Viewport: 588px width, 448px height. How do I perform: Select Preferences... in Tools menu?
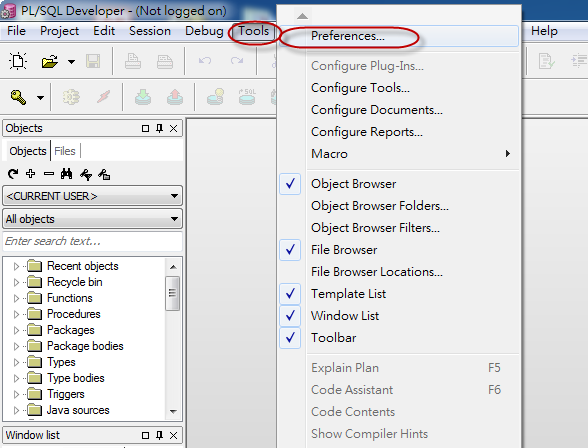click(400, 36)
